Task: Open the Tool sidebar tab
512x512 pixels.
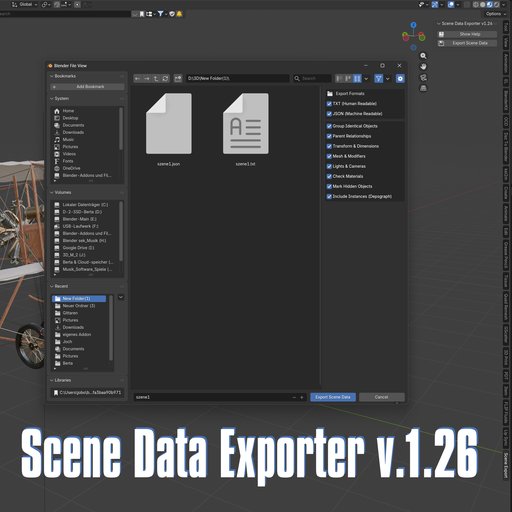Action: tap(506, 27)
